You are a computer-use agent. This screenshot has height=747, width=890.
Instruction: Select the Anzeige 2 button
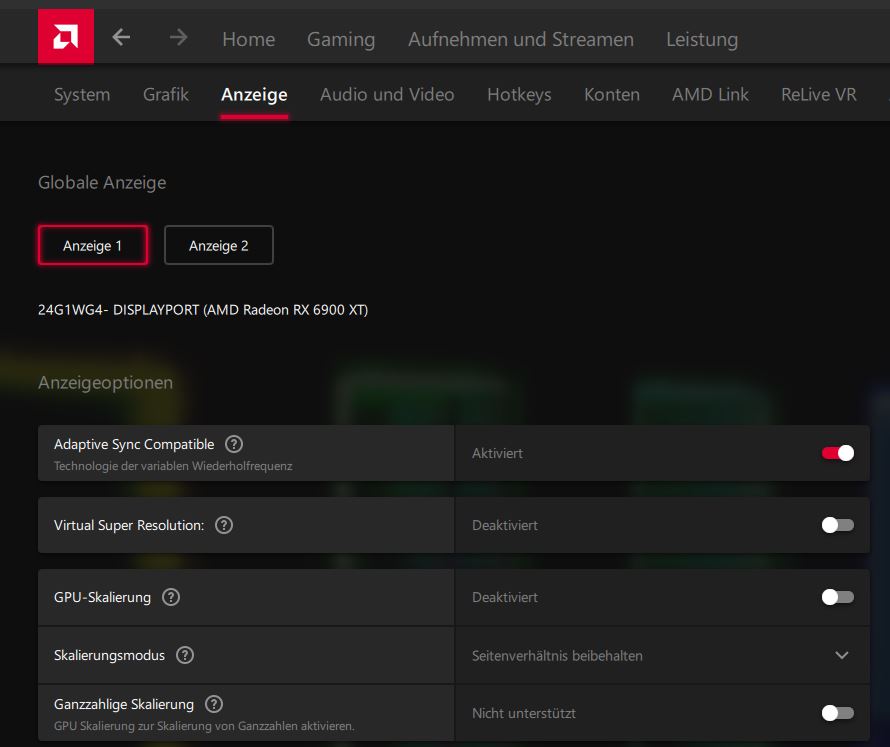[219, 245]
